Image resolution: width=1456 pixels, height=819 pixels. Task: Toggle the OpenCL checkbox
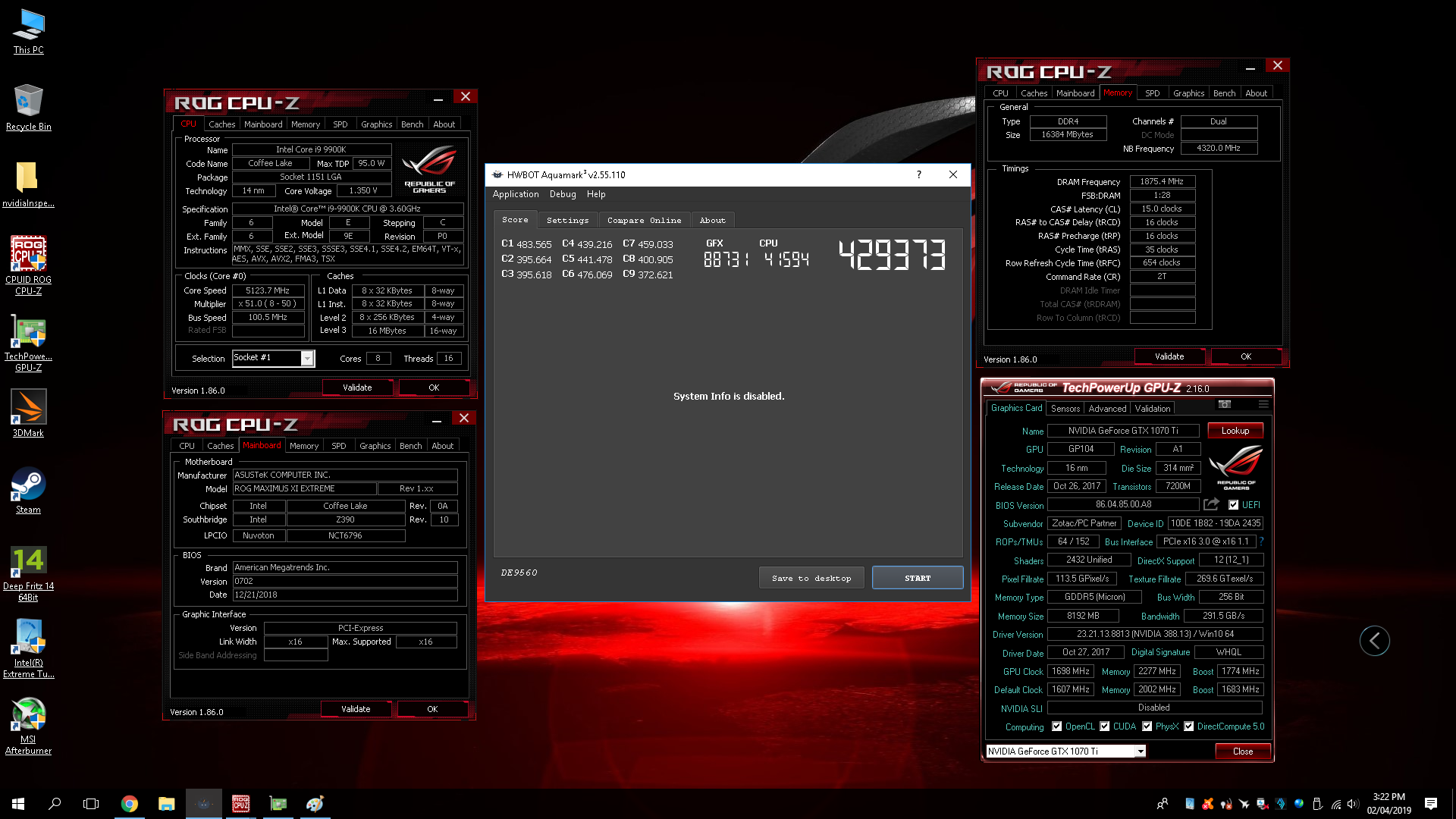tap(1056, 726)
